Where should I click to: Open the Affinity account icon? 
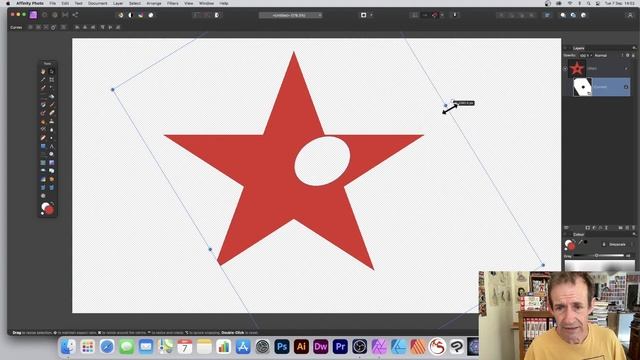point(630,15)
